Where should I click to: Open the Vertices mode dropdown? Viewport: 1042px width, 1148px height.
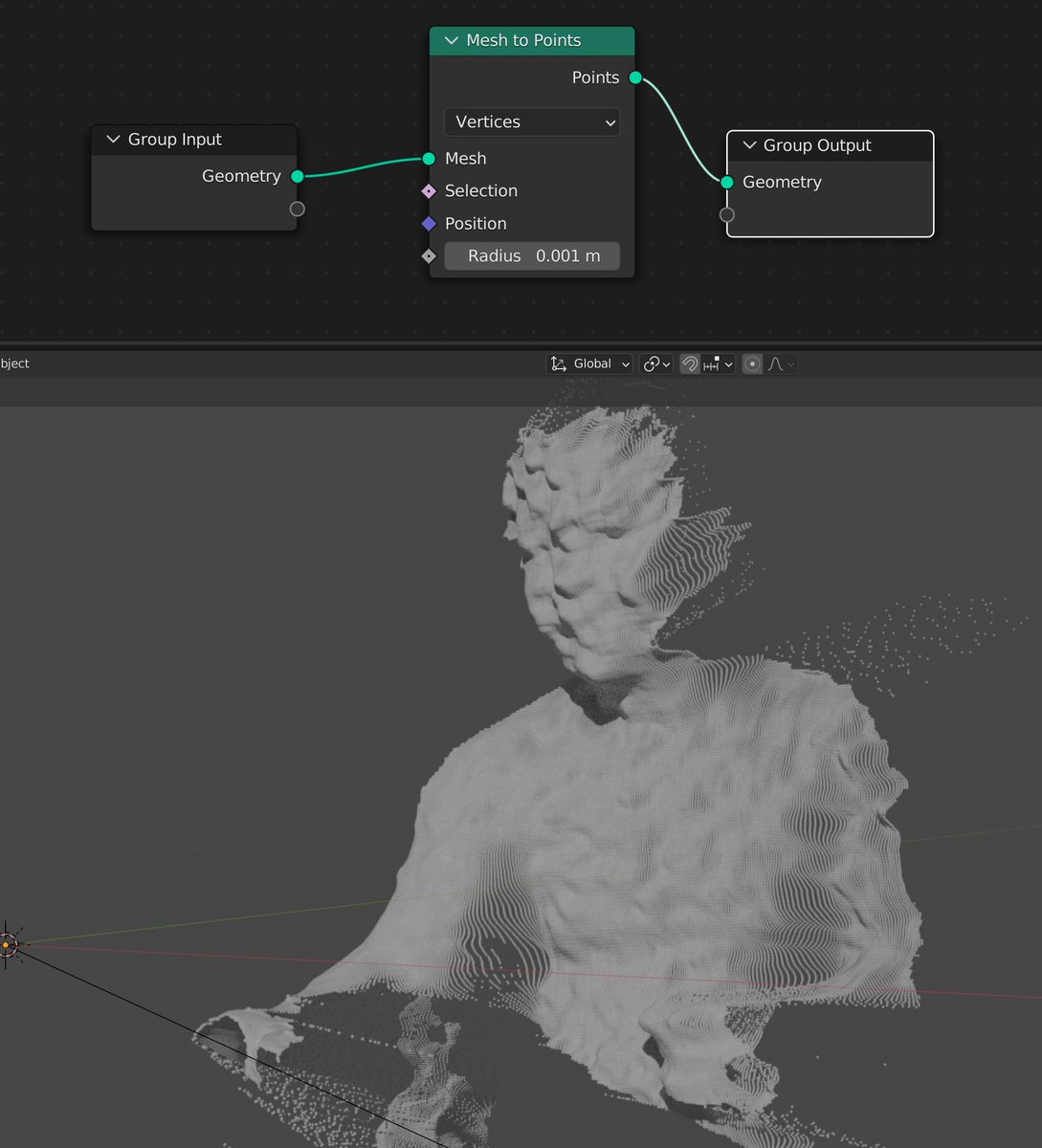pyautogui.click(x=532, y=121)
